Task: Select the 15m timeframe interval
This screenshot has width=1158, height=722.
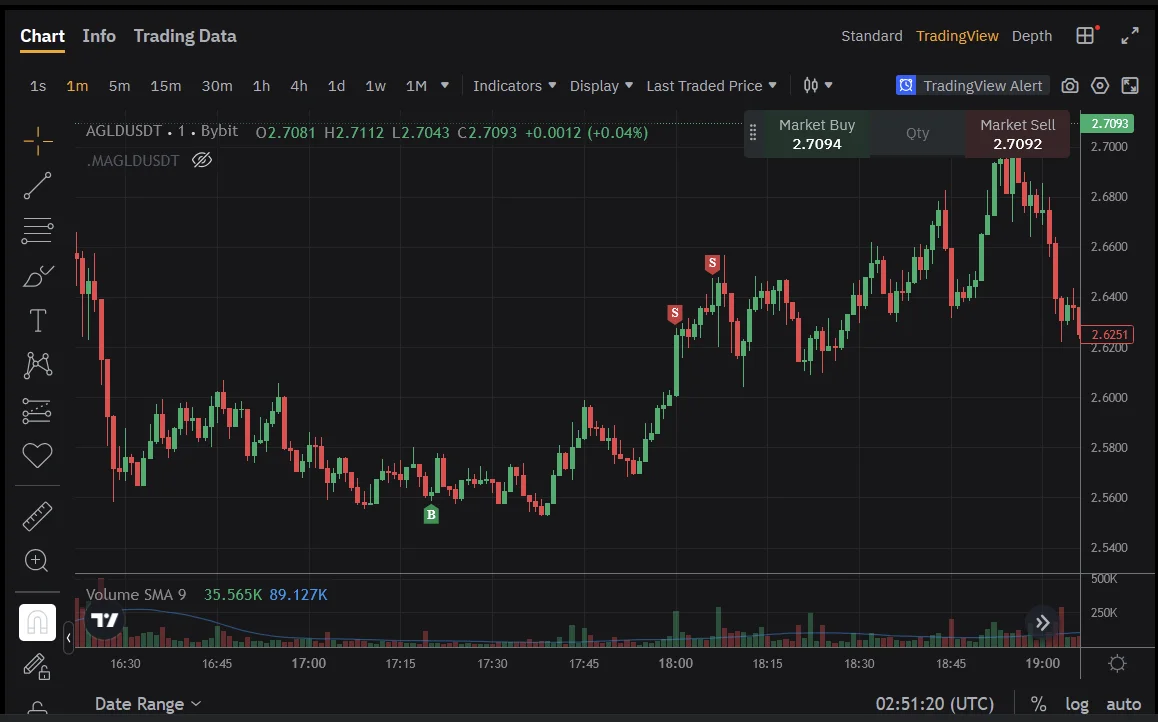Action: (166, 86)
